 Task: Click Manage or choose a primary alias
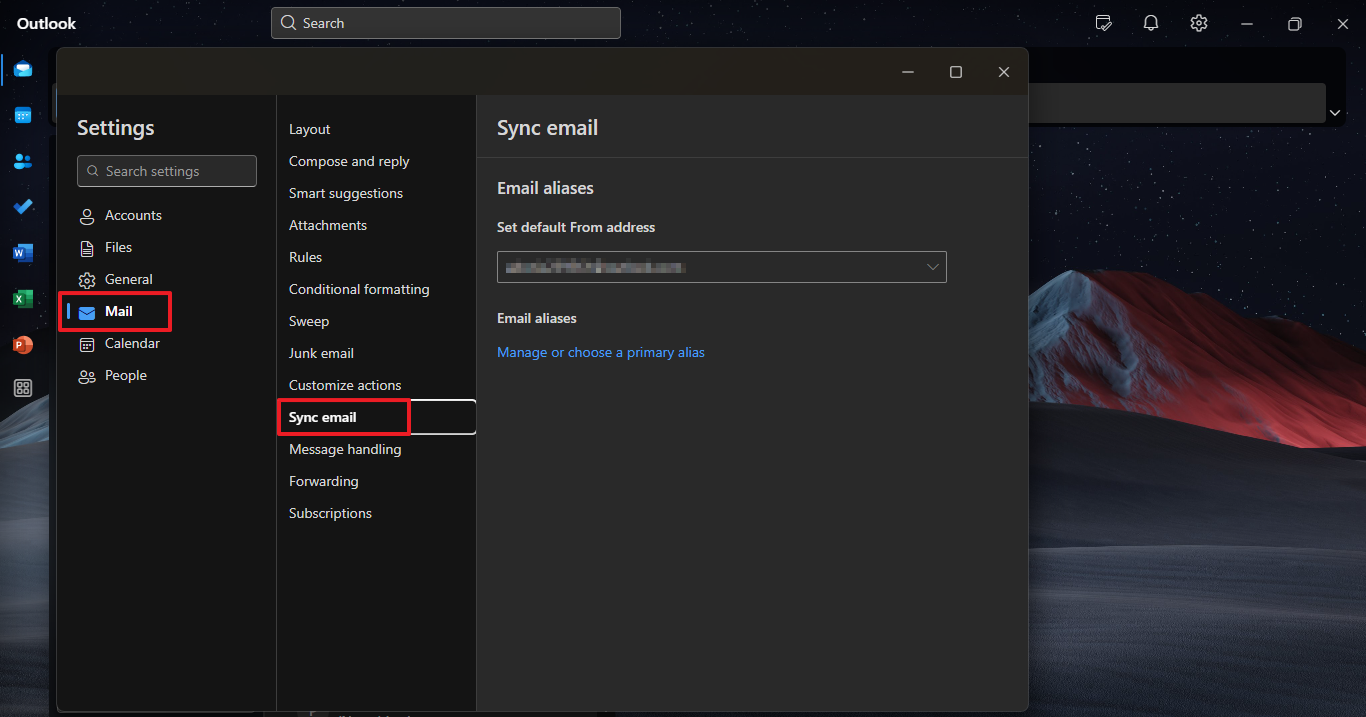601,352
